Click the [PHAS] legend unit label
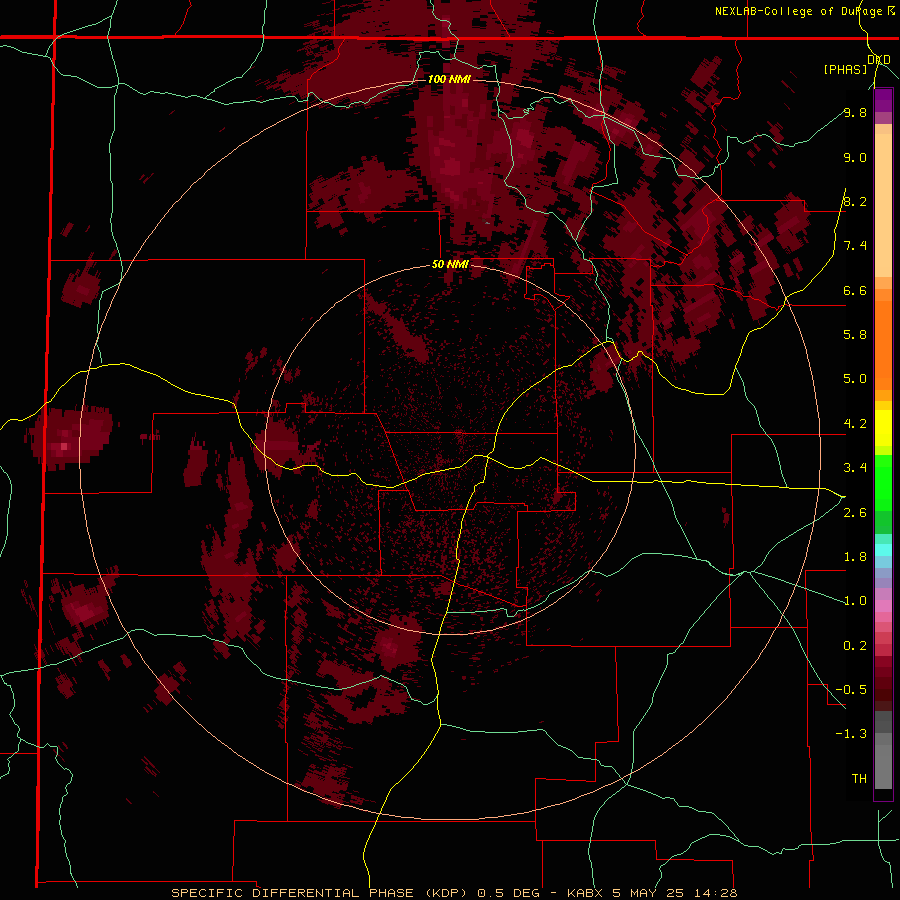This screenshot has width=900, height=900. coord(845,69)
